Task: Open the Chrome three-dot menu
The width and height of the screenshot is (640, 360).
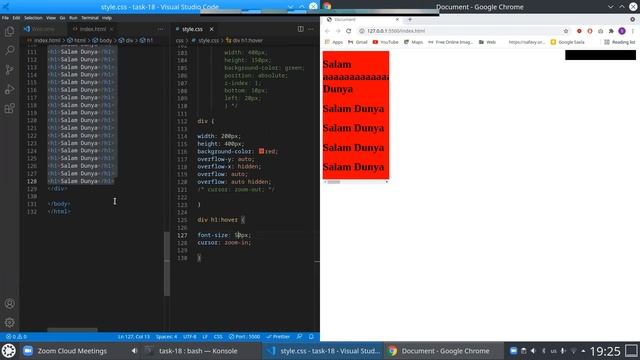Action: coord(633,31)
